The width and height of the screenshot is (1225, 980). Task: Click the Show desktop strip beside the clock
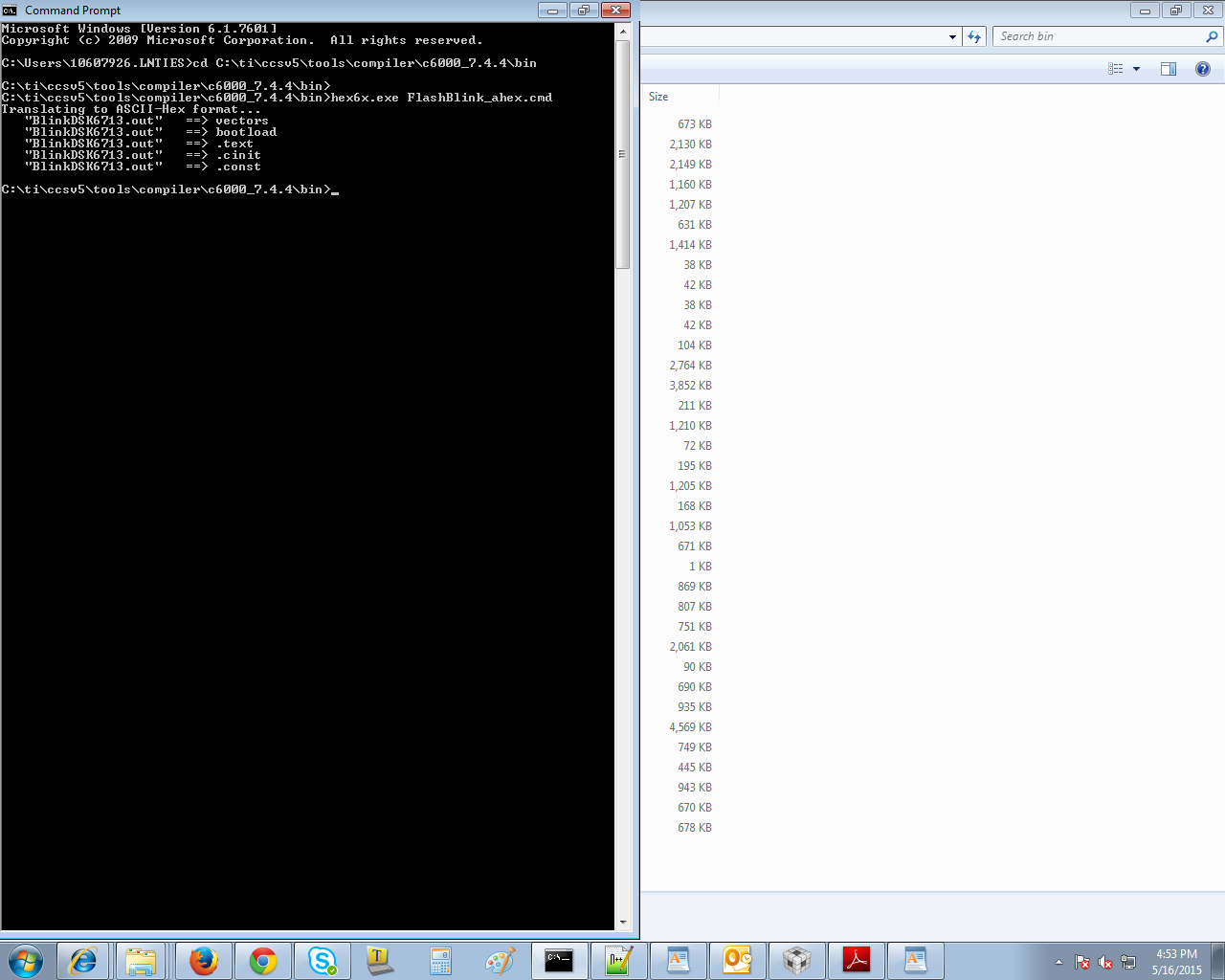pos(1217,960)
